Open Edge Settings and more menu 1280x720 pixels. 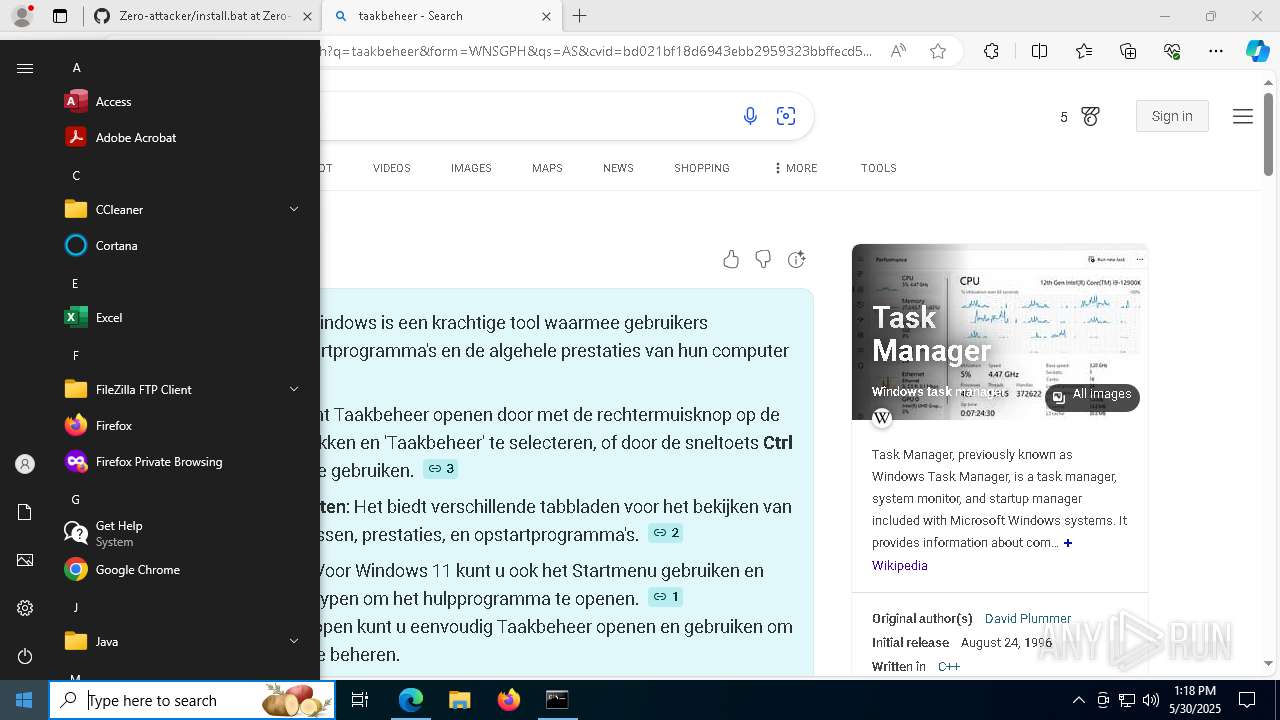pos(1216,51)
